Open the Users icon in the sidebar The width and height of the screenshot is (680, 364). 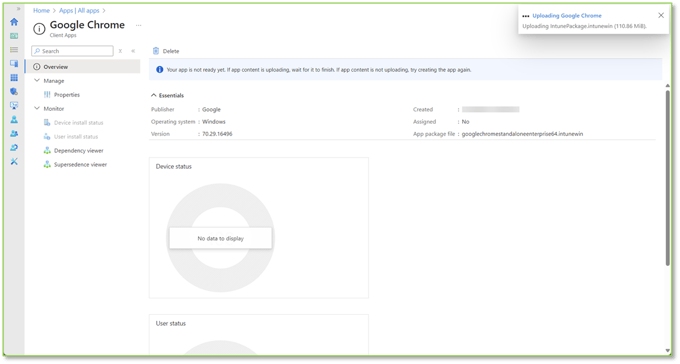[x=14, y=119]
